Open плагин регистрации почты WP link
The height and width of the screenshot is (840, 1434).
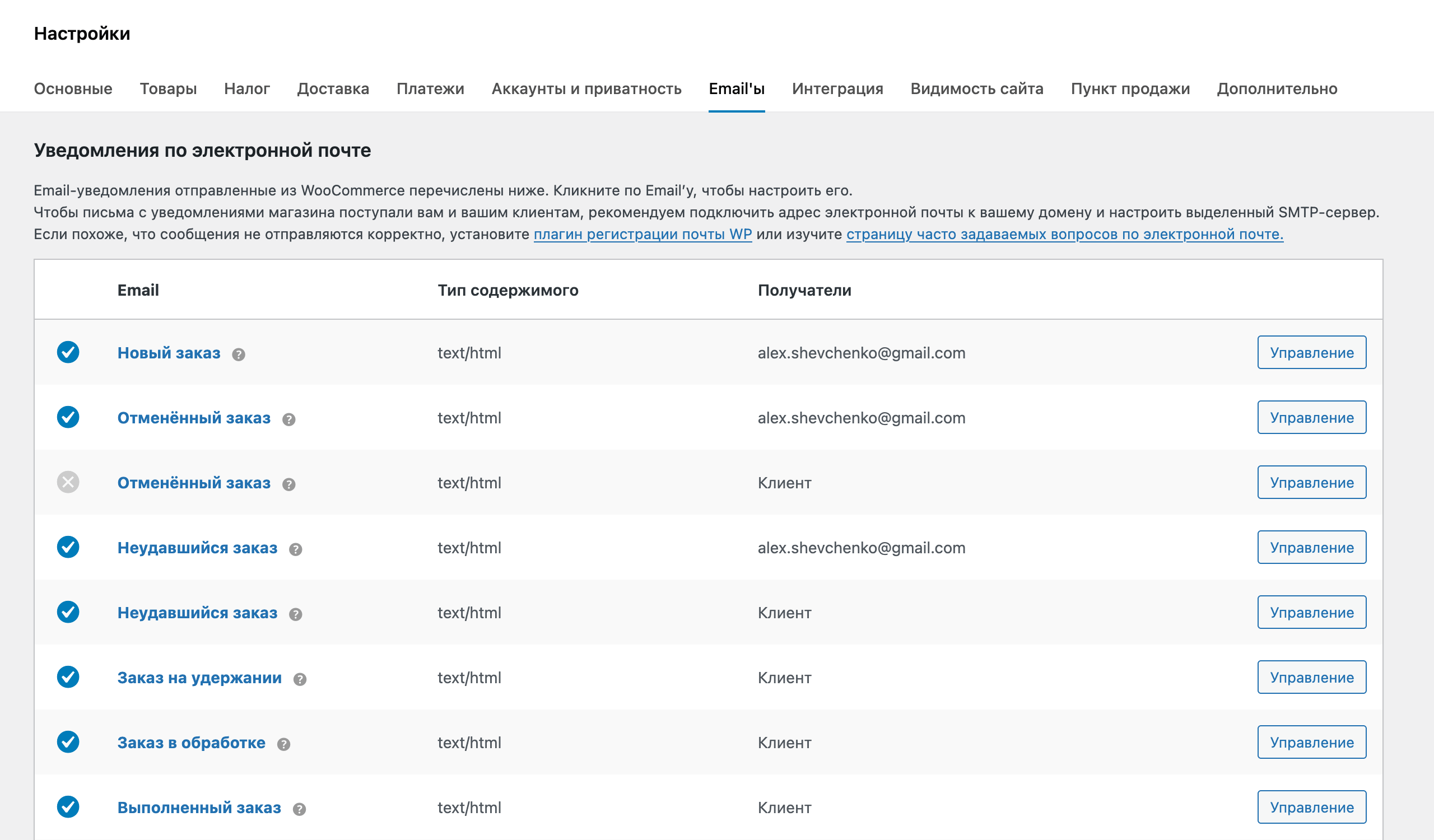pyautogui.click(x=642, y=234)
